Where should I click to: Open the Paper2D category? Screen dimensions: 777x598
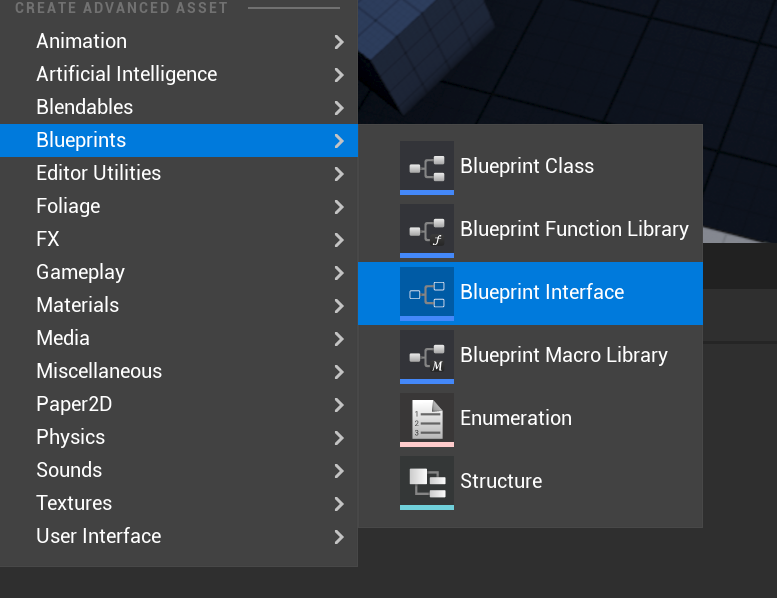click(x=74, y=404)
